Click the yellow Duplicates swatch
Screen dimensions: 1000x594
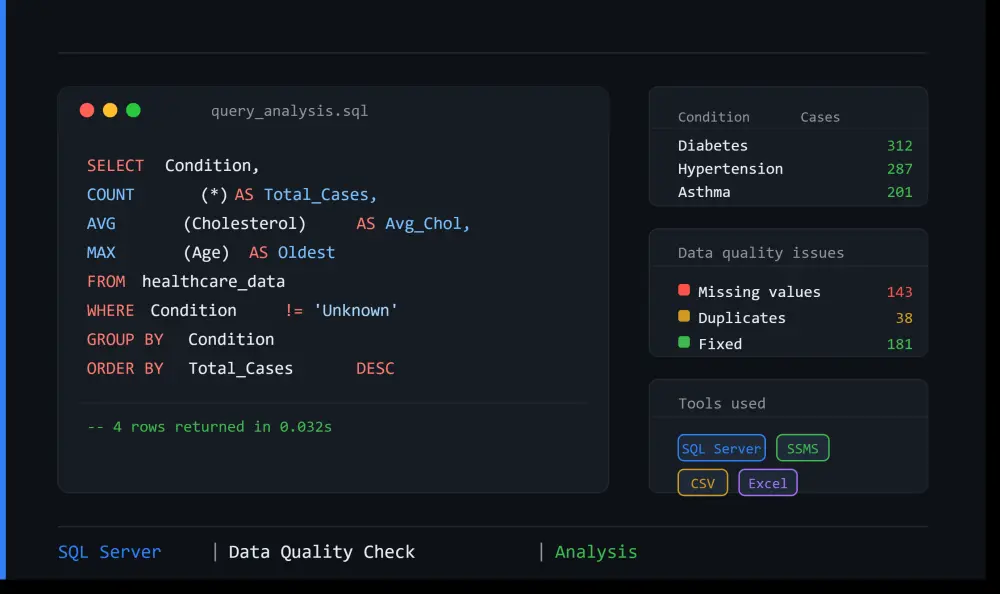pos(684,316)
